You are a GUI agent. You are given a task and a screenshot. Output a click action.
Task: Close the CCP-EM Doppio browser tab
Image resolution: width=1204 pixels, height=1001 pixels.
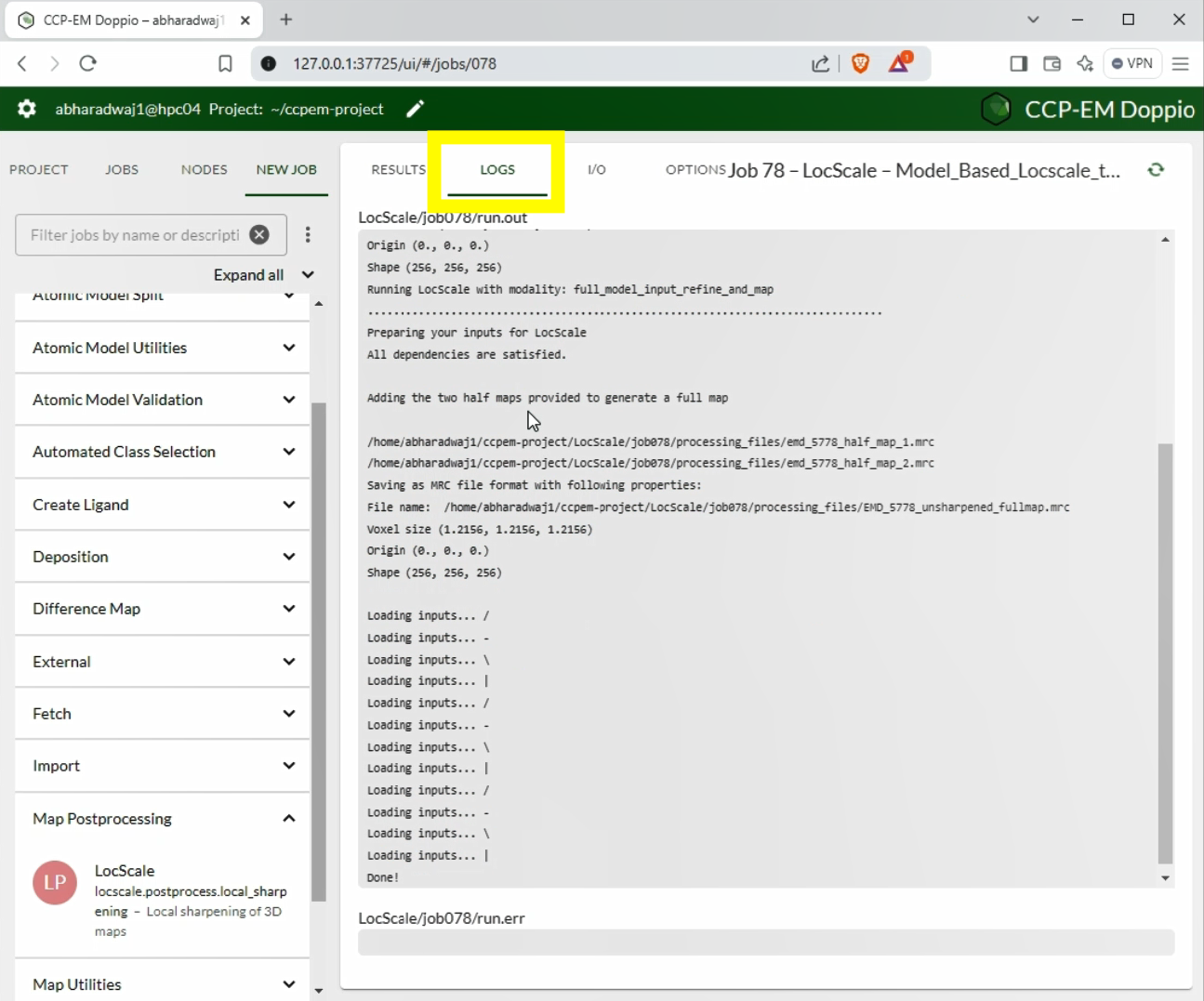(x=245, y=20)
